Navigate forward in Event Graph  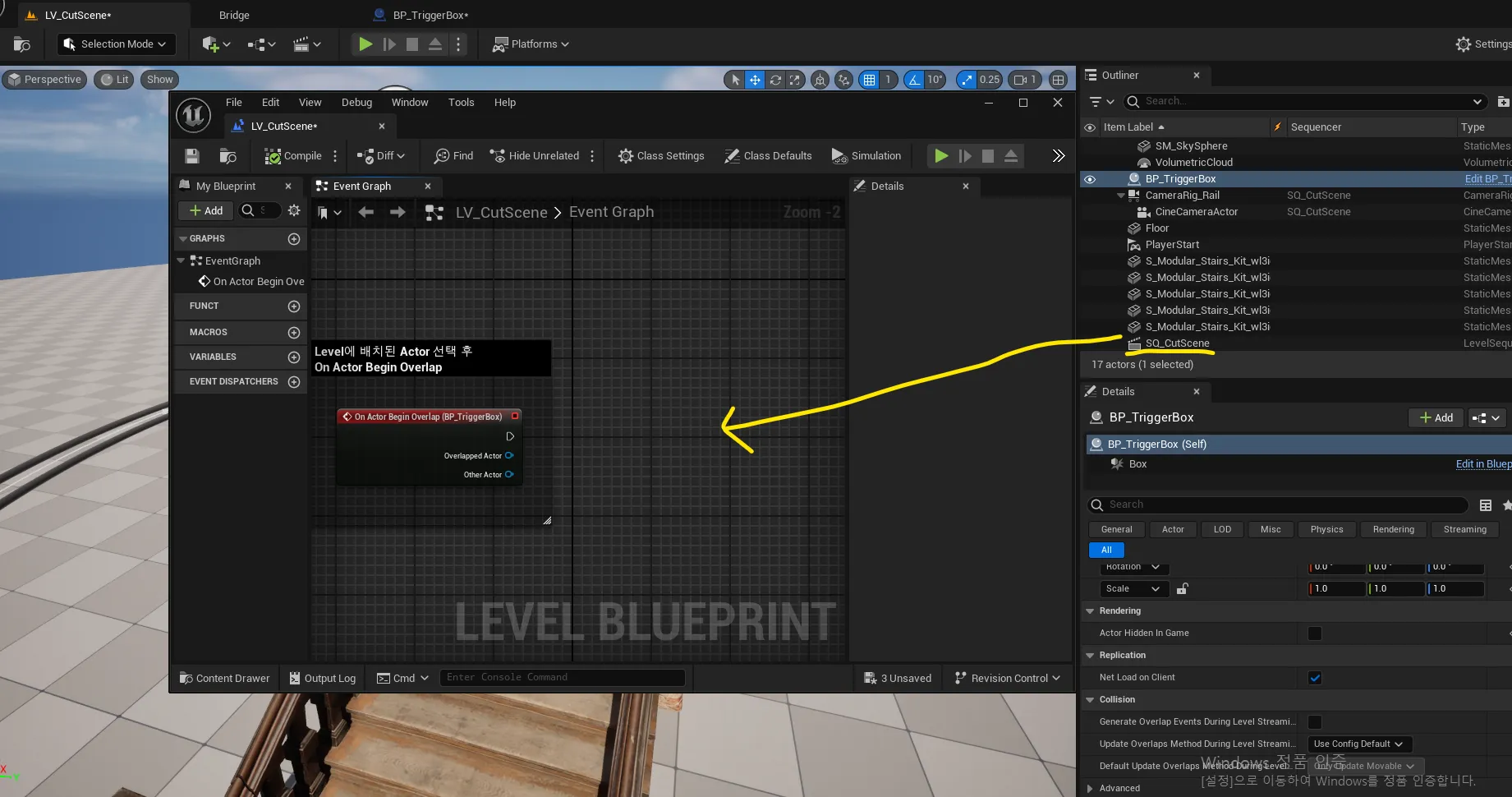398,213
